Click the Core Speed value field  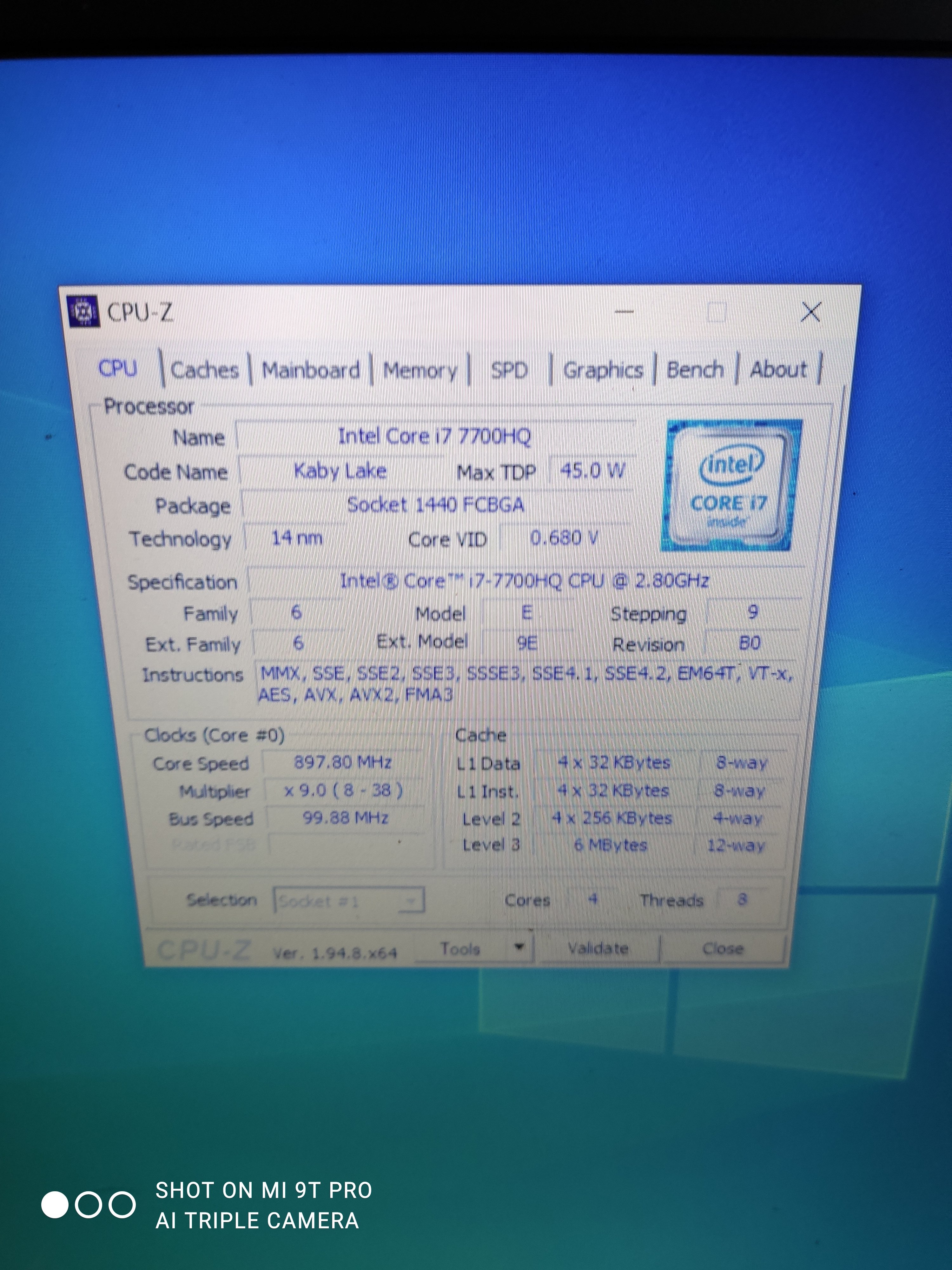pos(343,762)
